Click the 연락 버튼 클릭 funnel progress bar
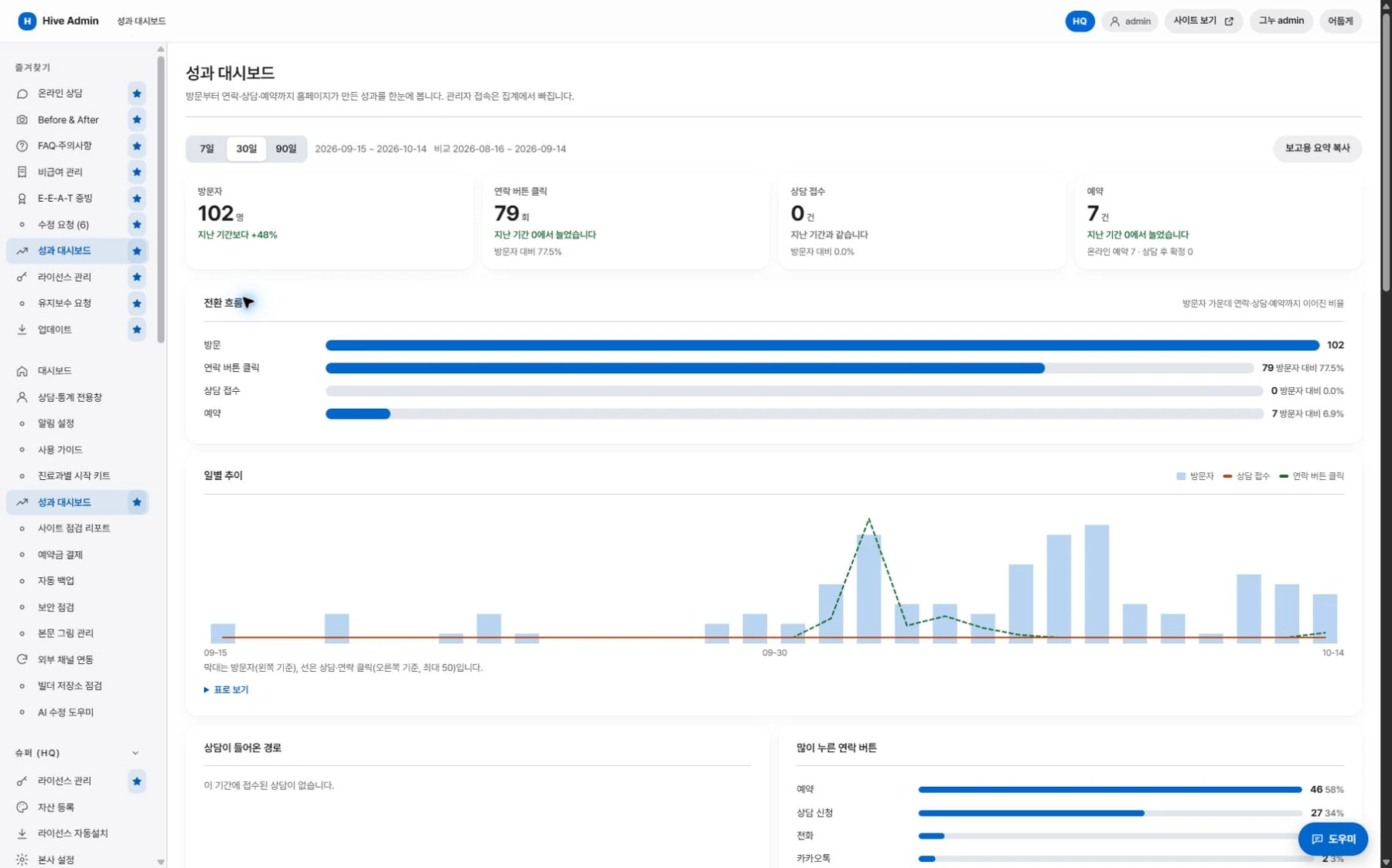1392x868 pixels. [789, 368]
